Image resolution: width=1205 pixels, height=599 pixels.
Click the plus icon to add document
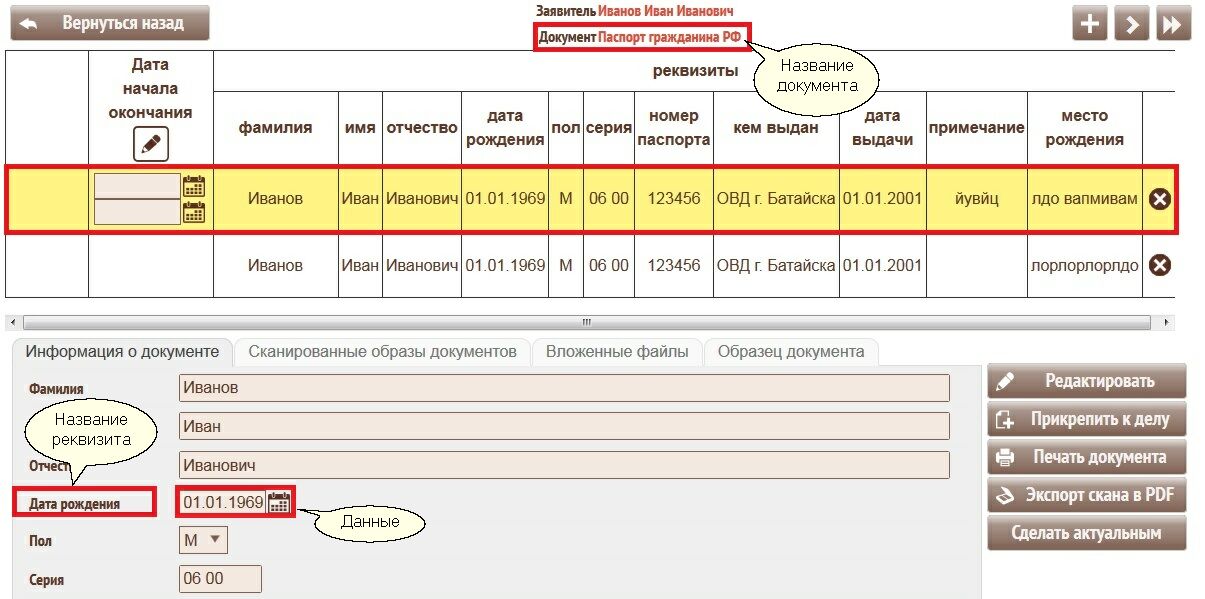(x=1090, y=24)
